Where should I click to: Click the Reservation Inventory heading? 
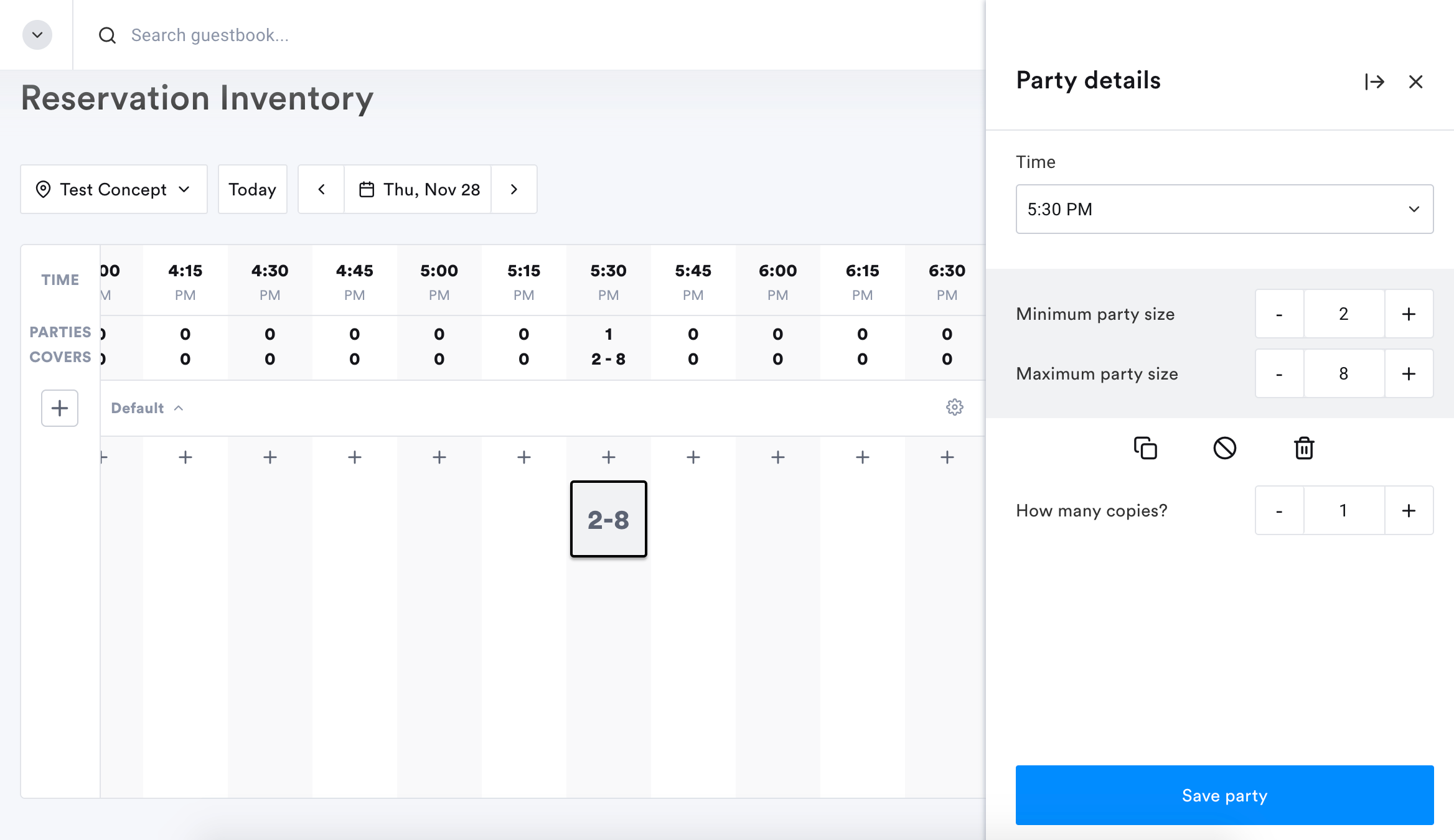tap(197, 98)
